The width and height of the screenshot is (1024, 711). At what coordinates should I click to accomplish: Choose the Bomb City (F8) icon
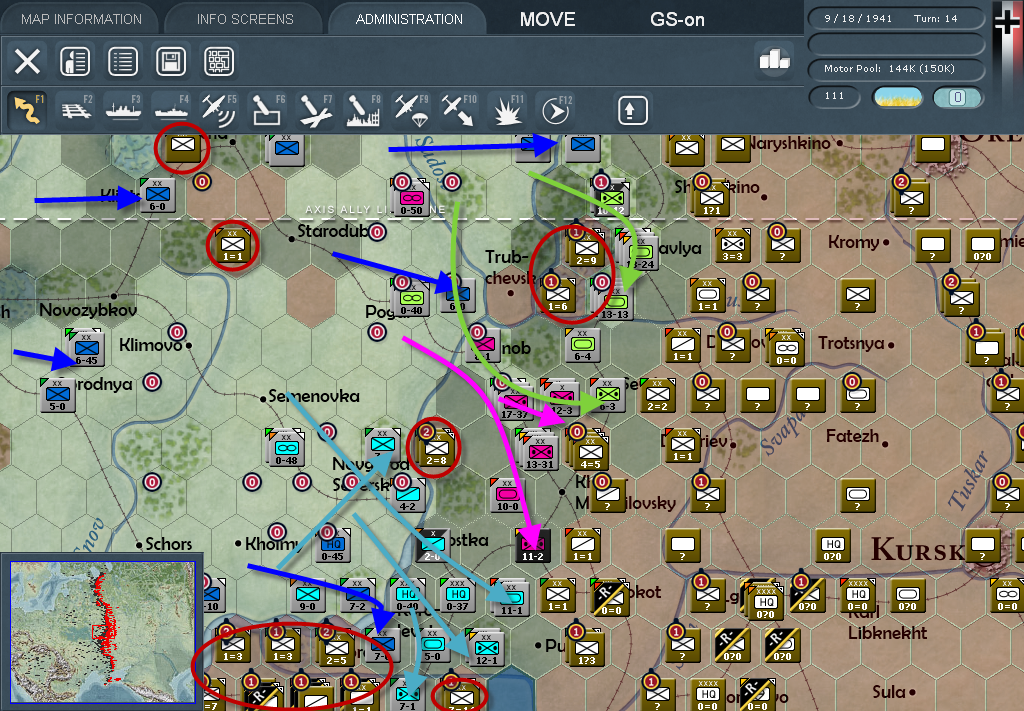pos(364,109)
